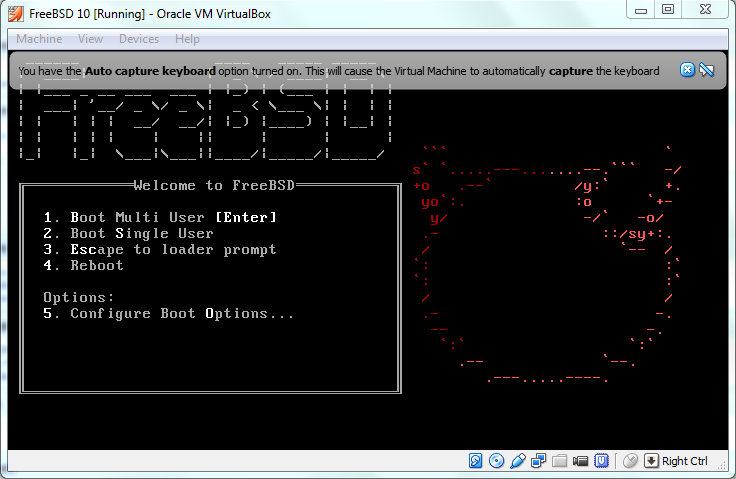Click the Right Ctrl host key label
736x479 pixels.
[684, 461]
